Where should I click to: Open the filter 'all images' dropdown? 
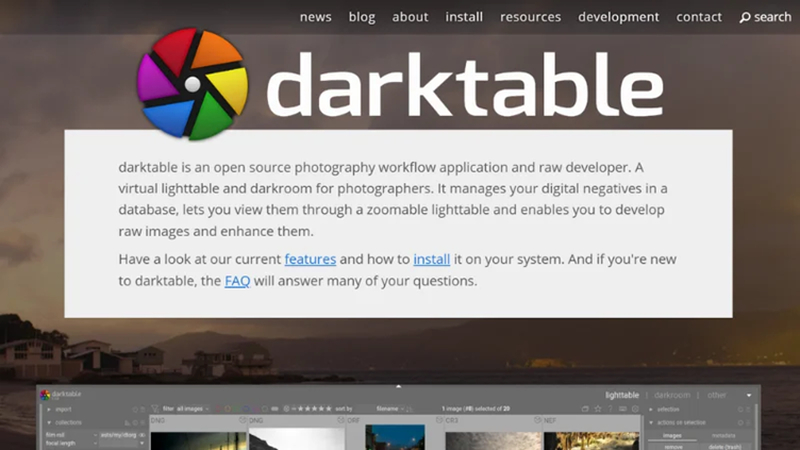pyautogui.click(x=193, y=409)
